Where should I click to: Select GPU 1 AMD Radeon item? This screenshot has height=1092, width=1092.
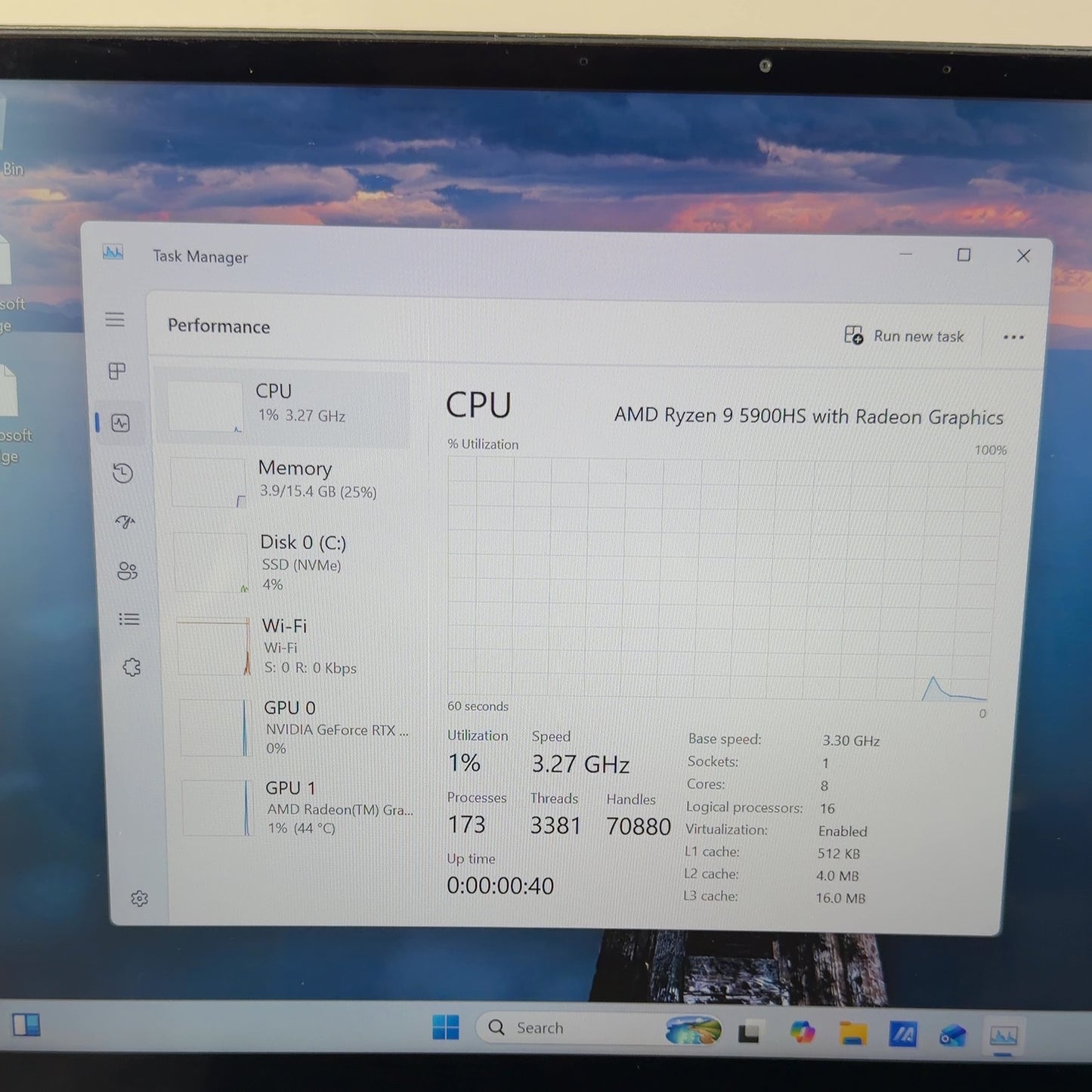(x=299, y=808)
